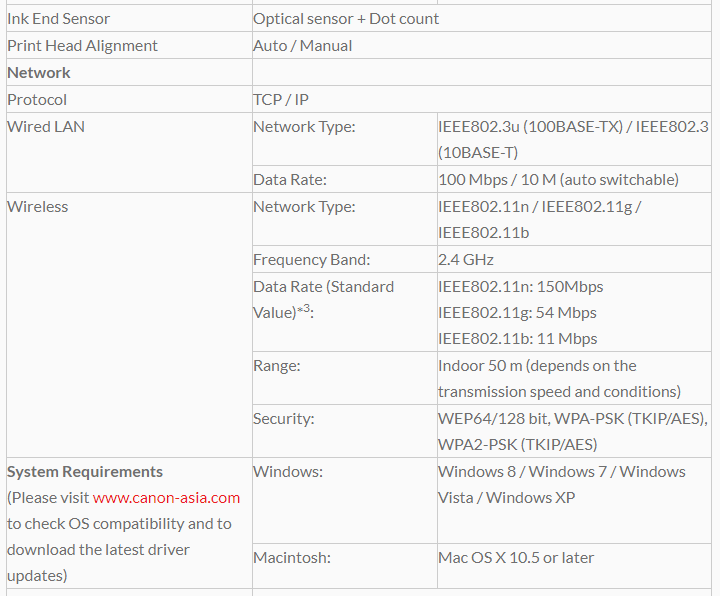
Task: Open the www.canon-asia.com link
Action: click(166, 497)
